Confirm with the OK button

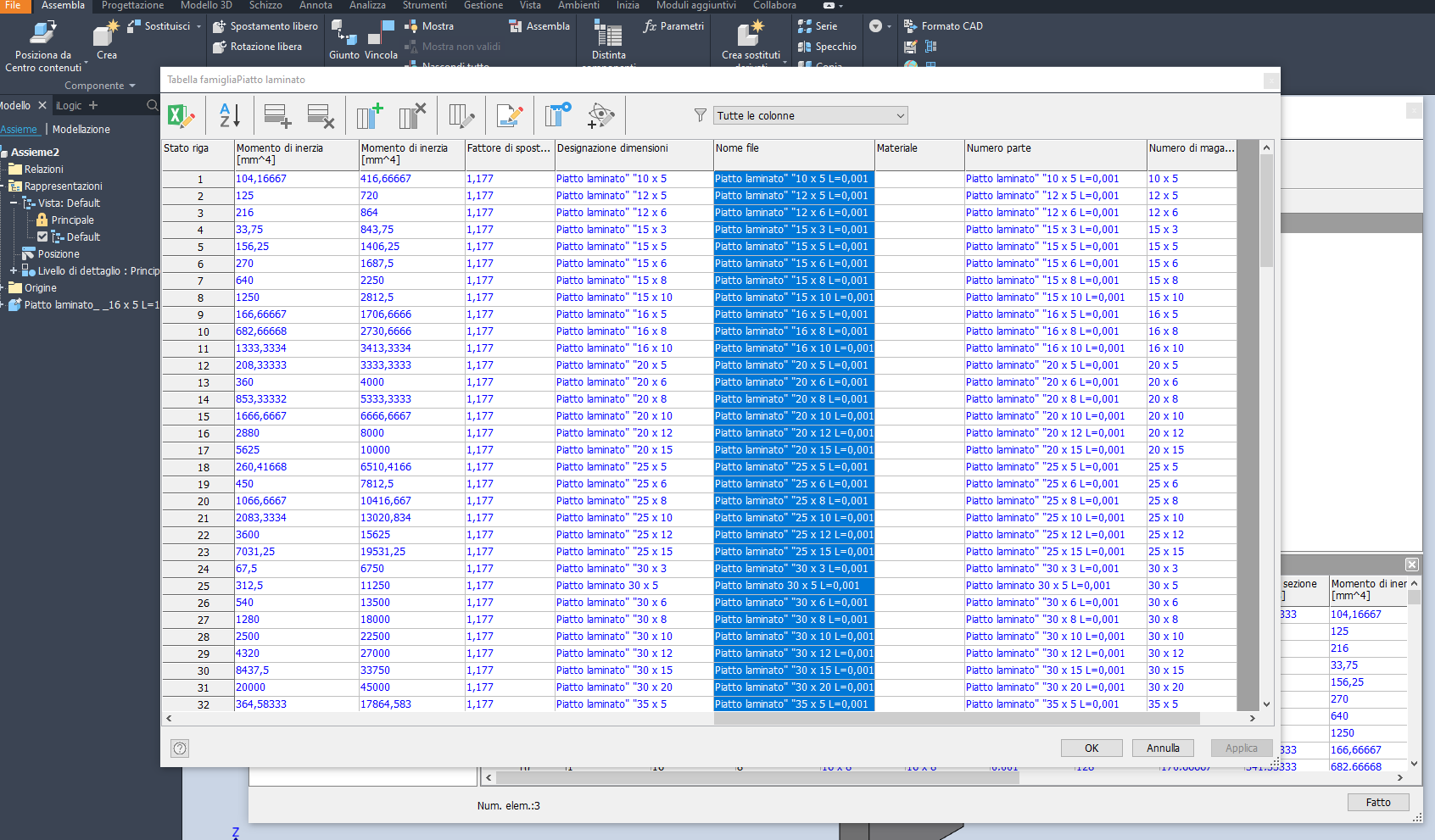click(x=1092, y=748)
